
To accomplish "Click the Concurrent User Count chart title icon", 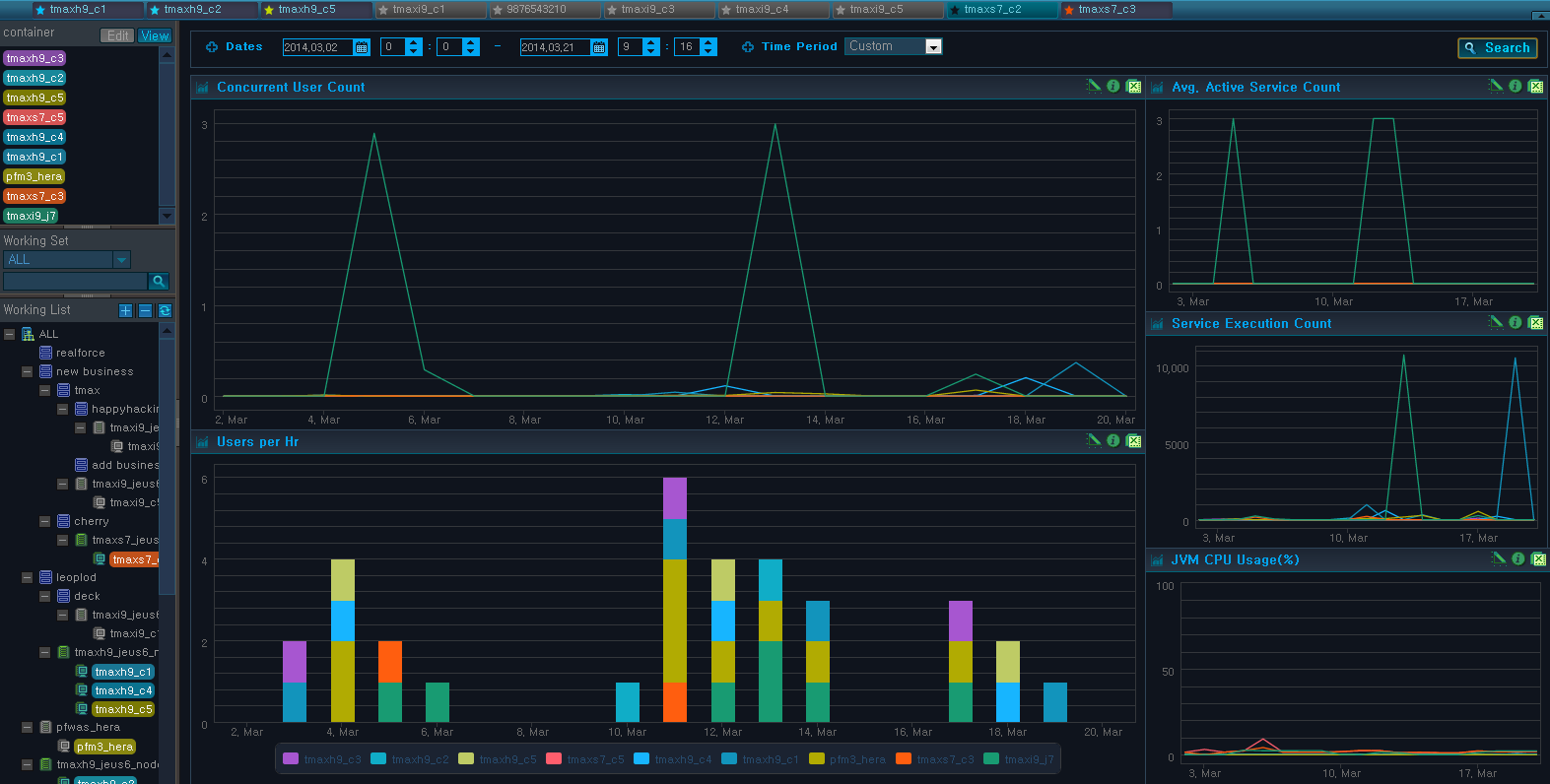I will [202, 87].
